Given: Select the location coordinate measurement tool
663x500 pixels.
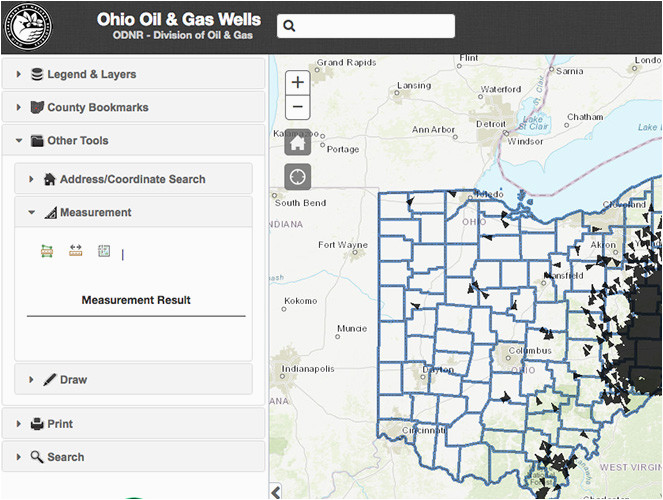Looking at the screenshot, I should pyautogui.click(x=104, y=251).
